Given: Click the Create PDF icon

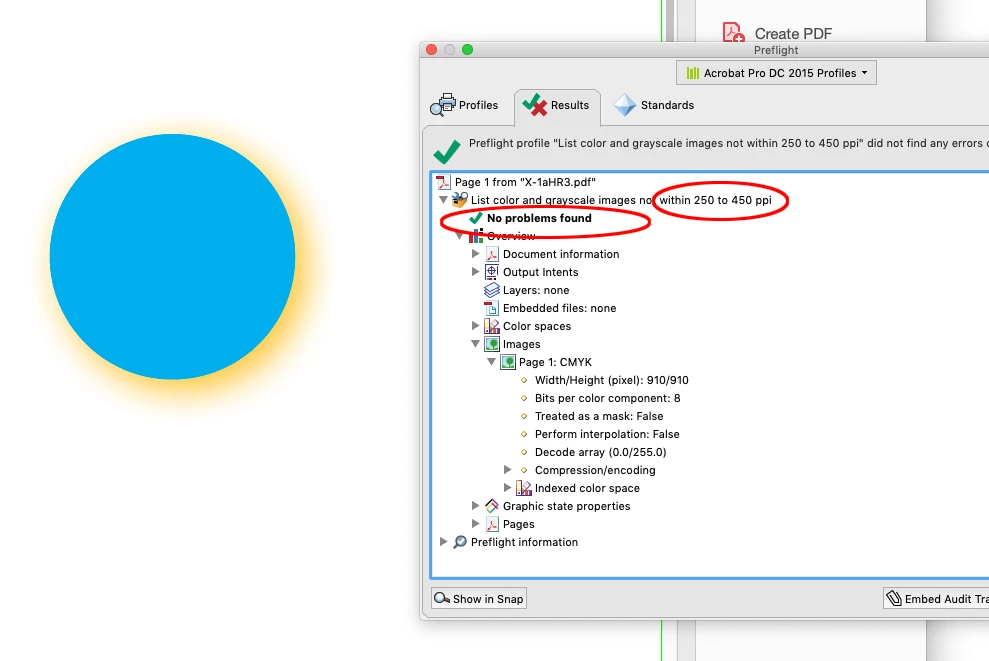Looking at the screenshot, I should click(x=734, y=32).
